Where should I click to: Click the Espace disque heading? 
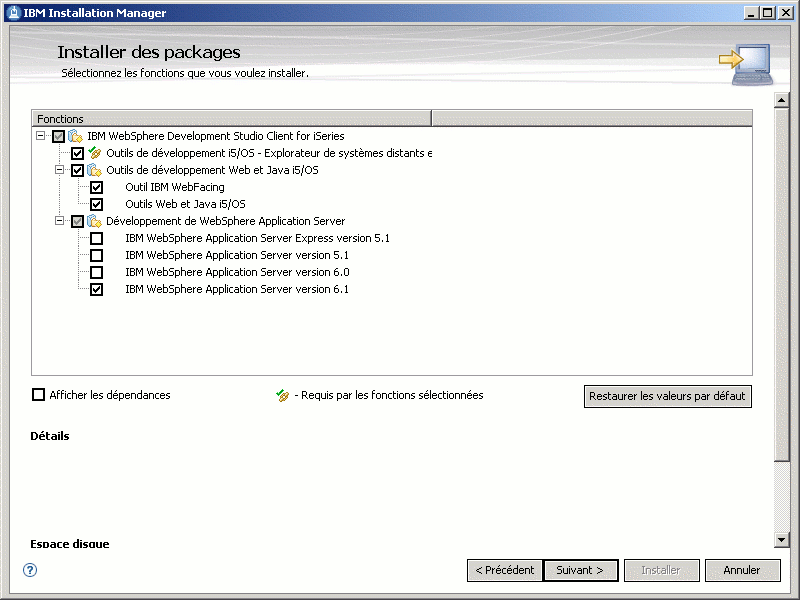pyautogui.click(x=70, y=543)
